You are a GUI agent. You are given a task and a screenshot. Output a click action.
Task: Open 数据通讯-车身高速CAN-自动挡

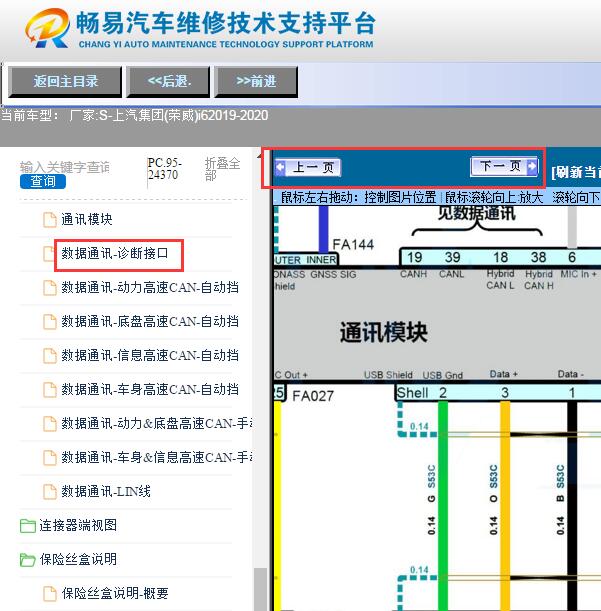tap(150, 389)
